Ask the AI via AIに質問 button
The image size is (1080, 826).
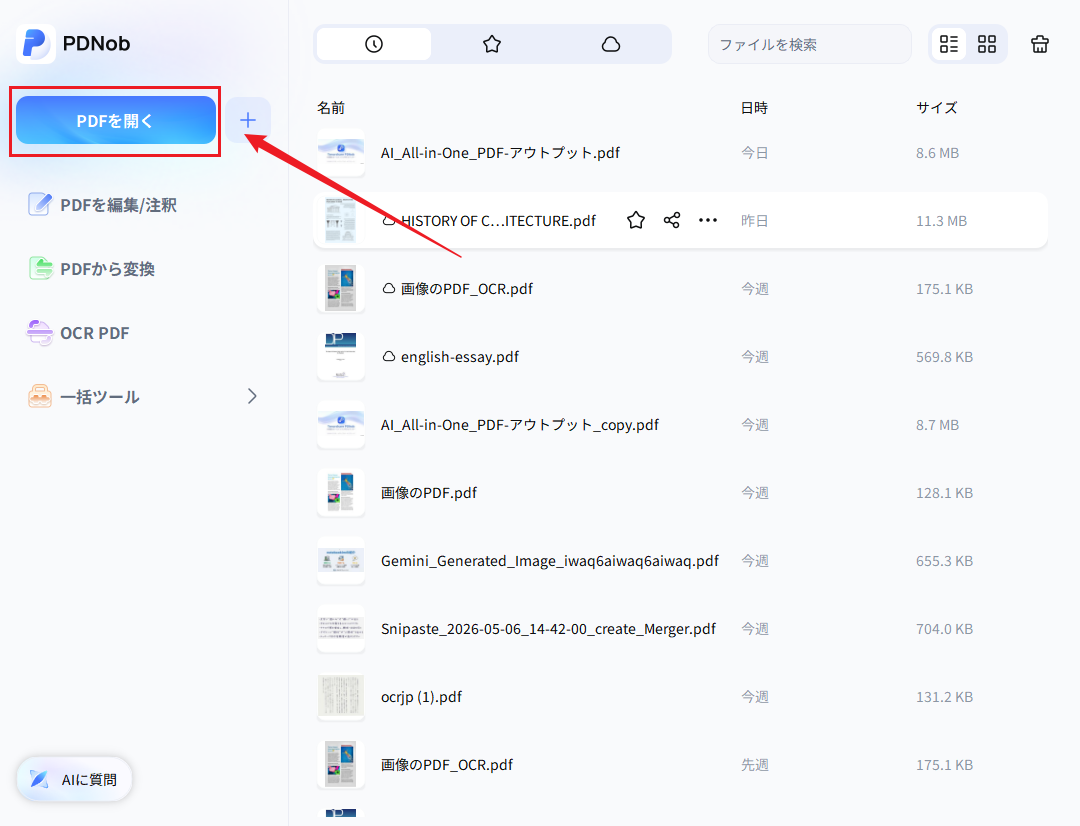(x=74, y=779)
